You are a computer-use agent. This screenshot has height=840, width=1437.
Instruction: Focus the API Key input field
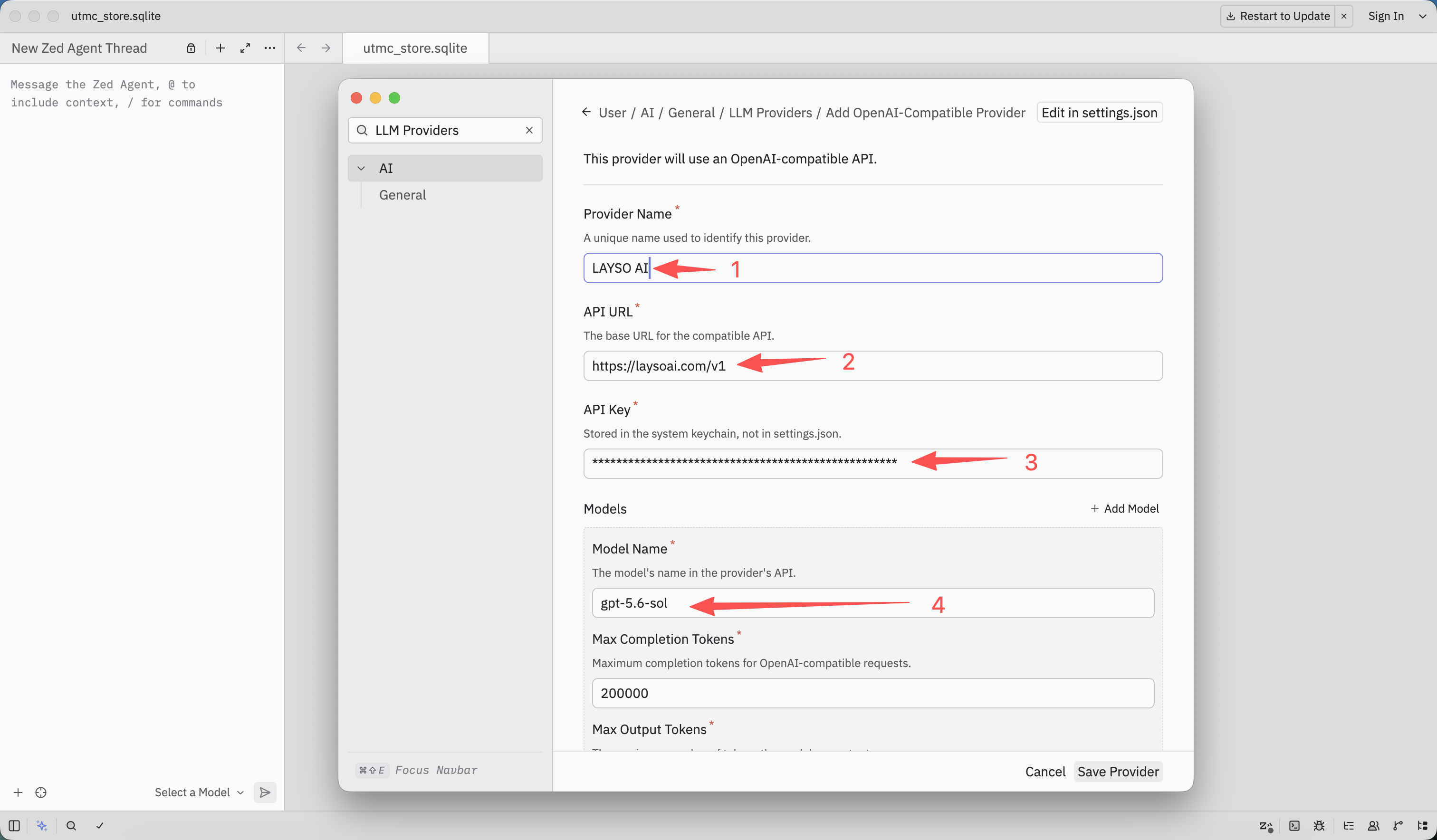click(x=872, y=464)
